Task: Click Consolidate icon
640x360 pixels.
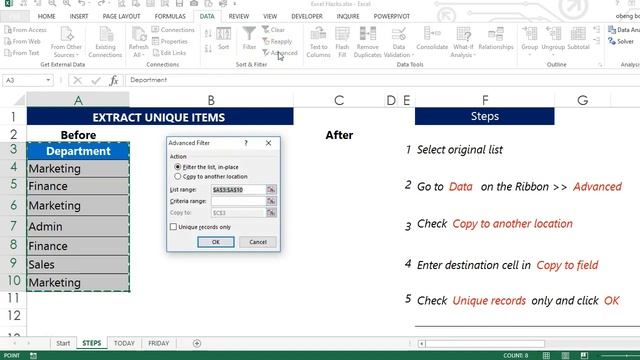Action: (x=432, y=33)
